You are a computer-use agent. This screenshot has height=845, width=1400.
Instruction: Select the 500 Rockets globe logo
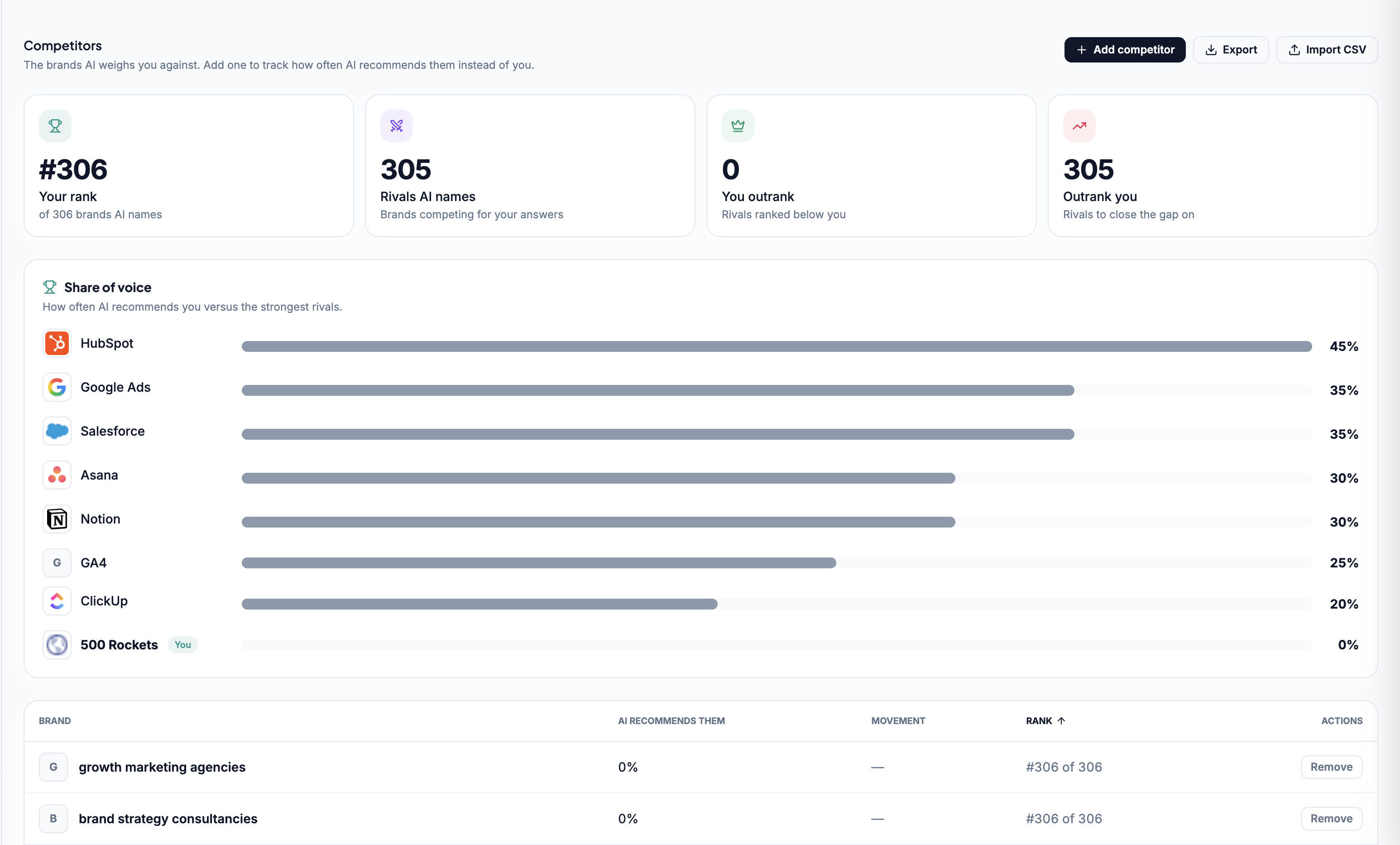[57, 645]
